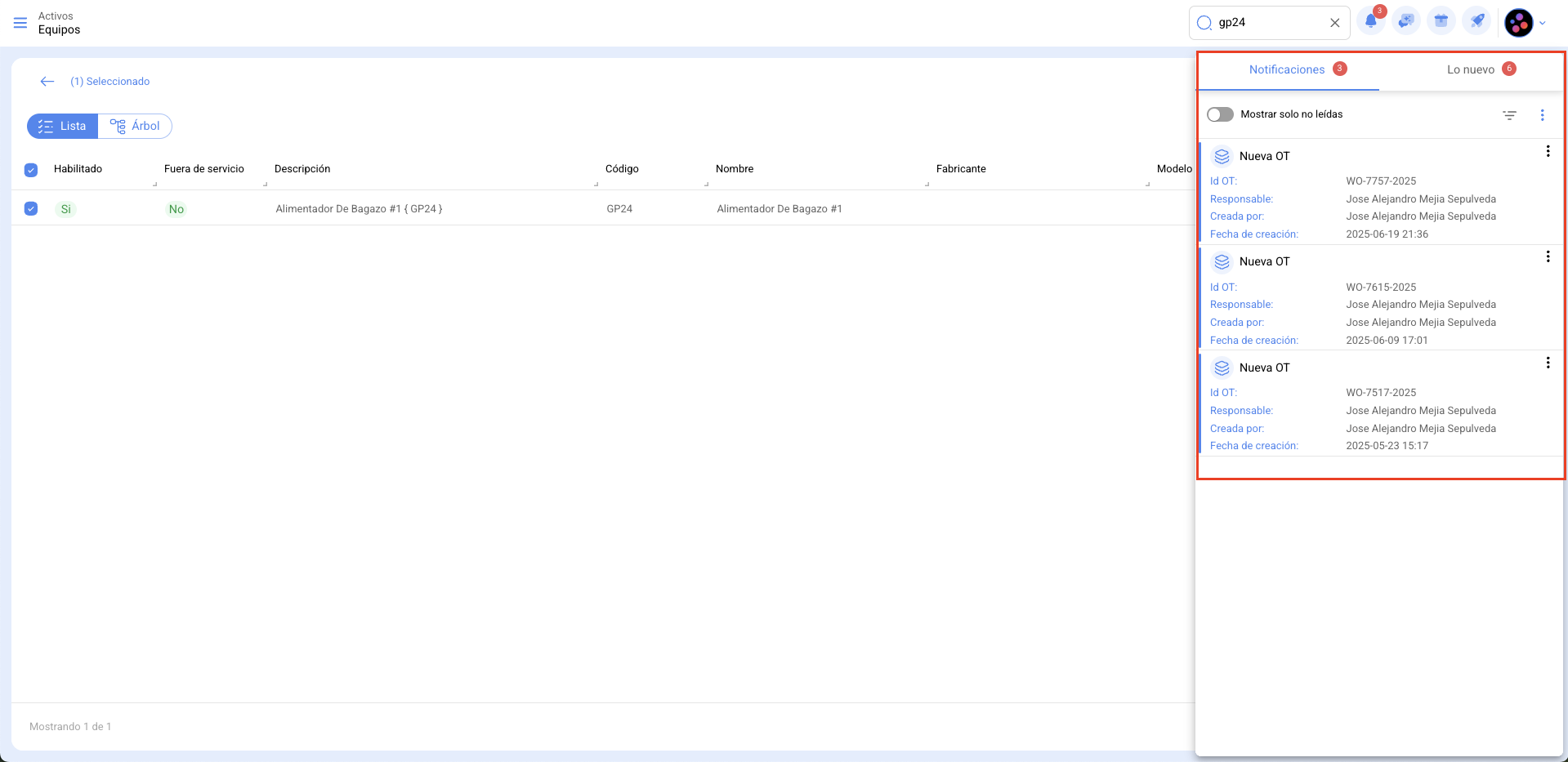Expand the user profile dropdown arrow
The image size is (1568, 762).
(1543, 23)
